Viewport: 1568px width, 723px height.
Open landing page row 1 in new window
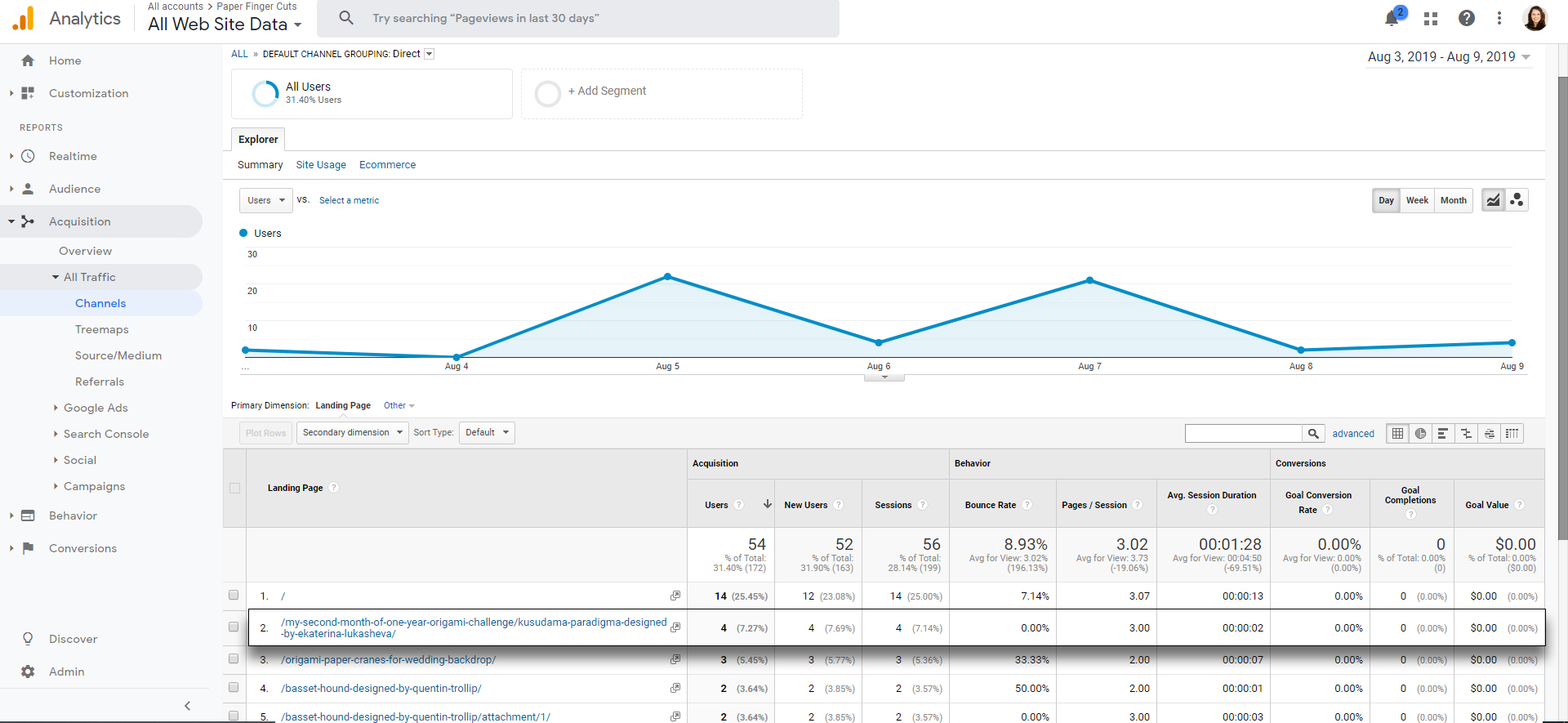tap(675, 596)
